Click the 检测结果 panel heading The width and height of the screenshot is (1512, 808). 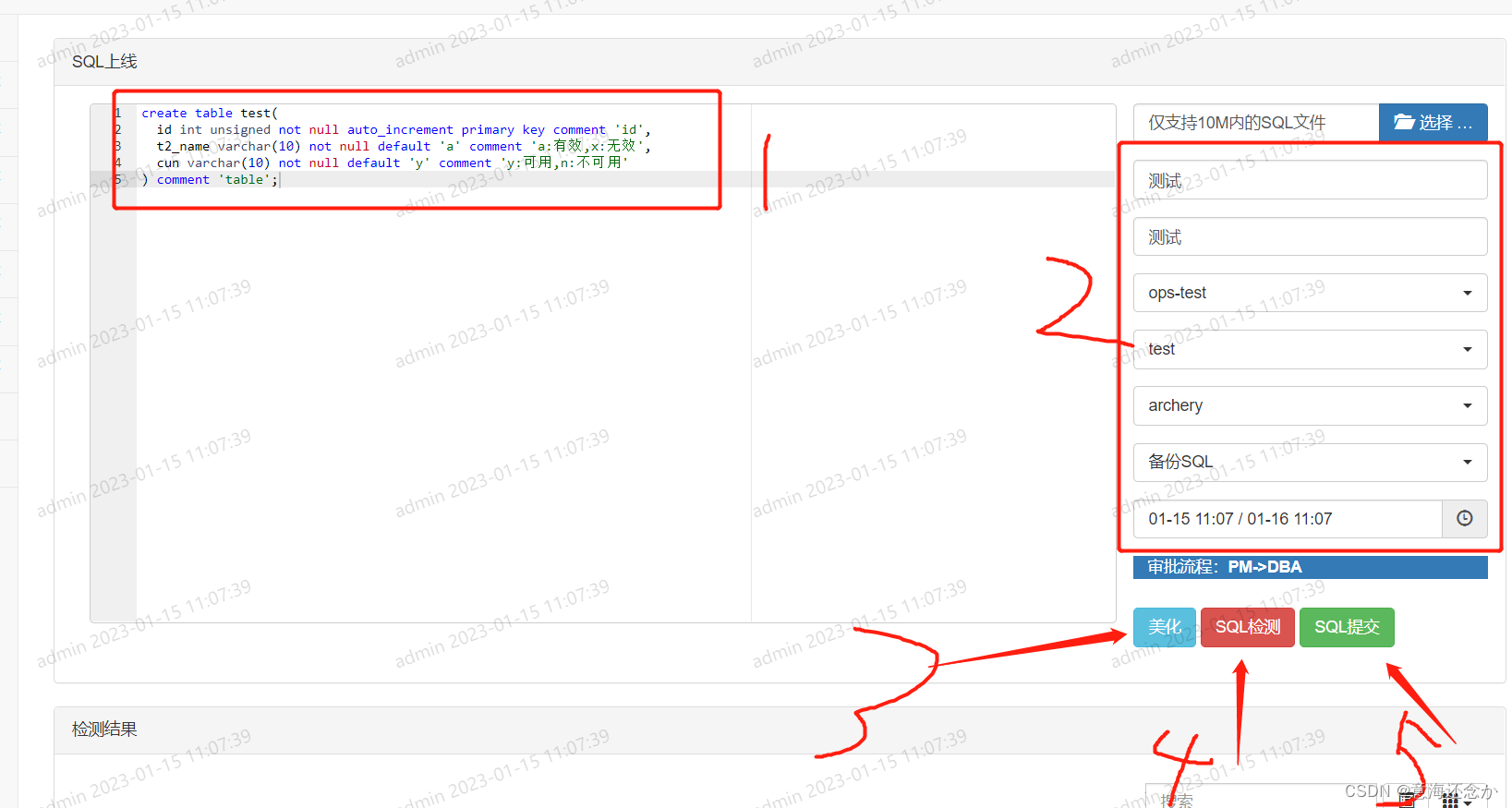click(x=104, y=730)
